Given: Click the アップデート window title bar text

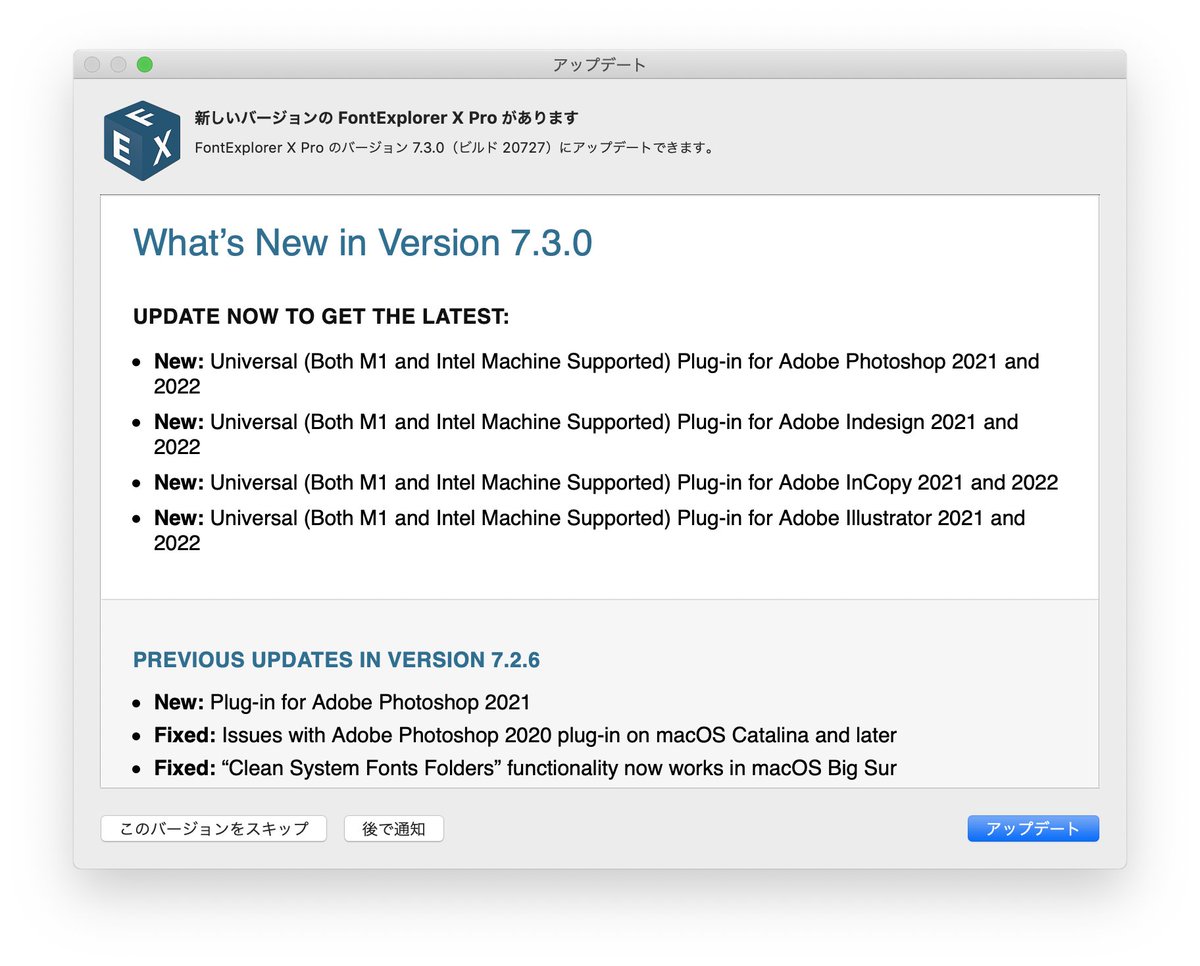Looking at the screenshot, I should point(600,65).
